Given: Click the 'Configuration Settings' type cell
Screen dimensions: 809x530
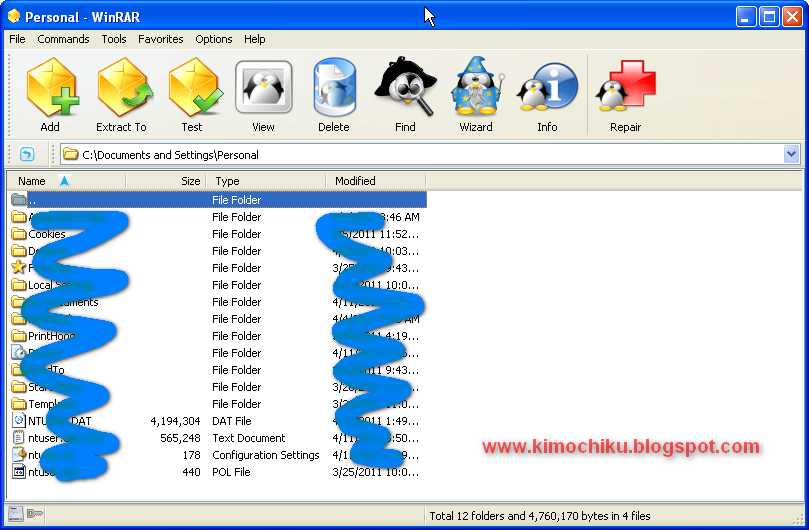Looking at the screenshot, I should tap(266, 455).
